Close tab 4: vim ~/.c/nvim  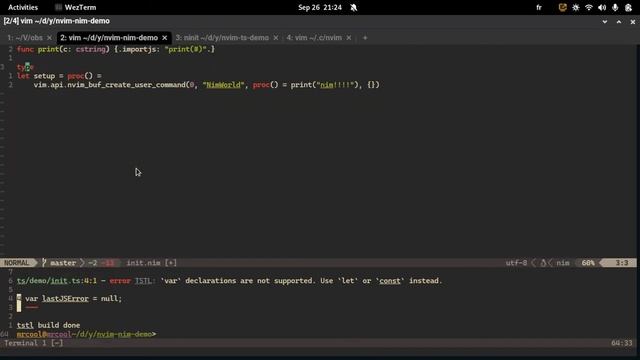pos(349,38)
